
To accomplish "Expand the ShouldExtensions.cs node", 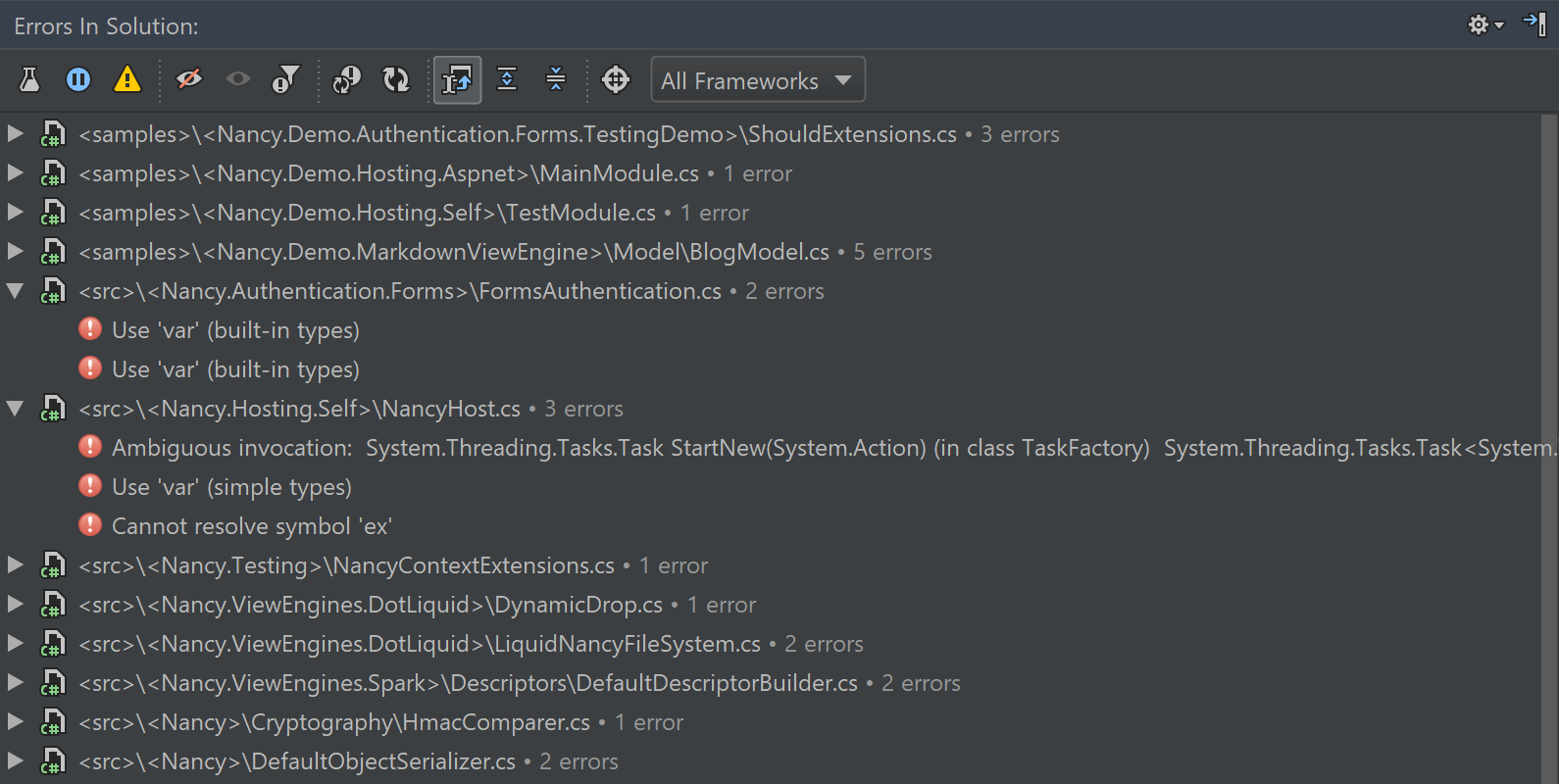I will [x=15, y=133].
